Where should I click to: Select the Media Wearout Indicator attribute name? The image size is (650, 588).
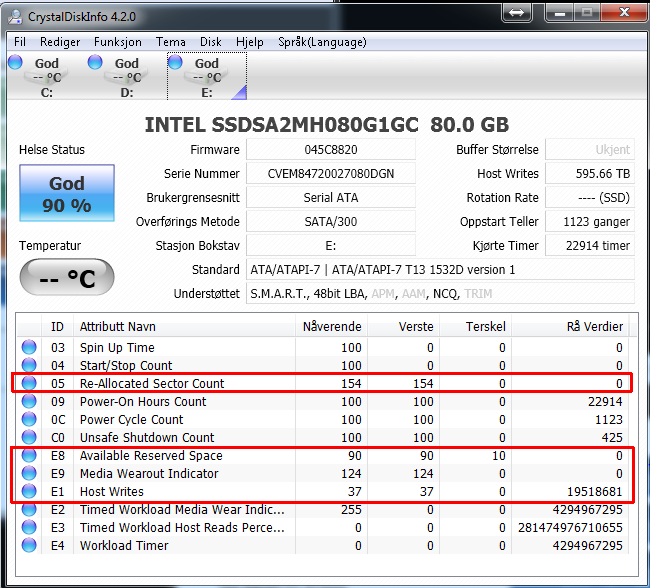click(x=149, y=474)
